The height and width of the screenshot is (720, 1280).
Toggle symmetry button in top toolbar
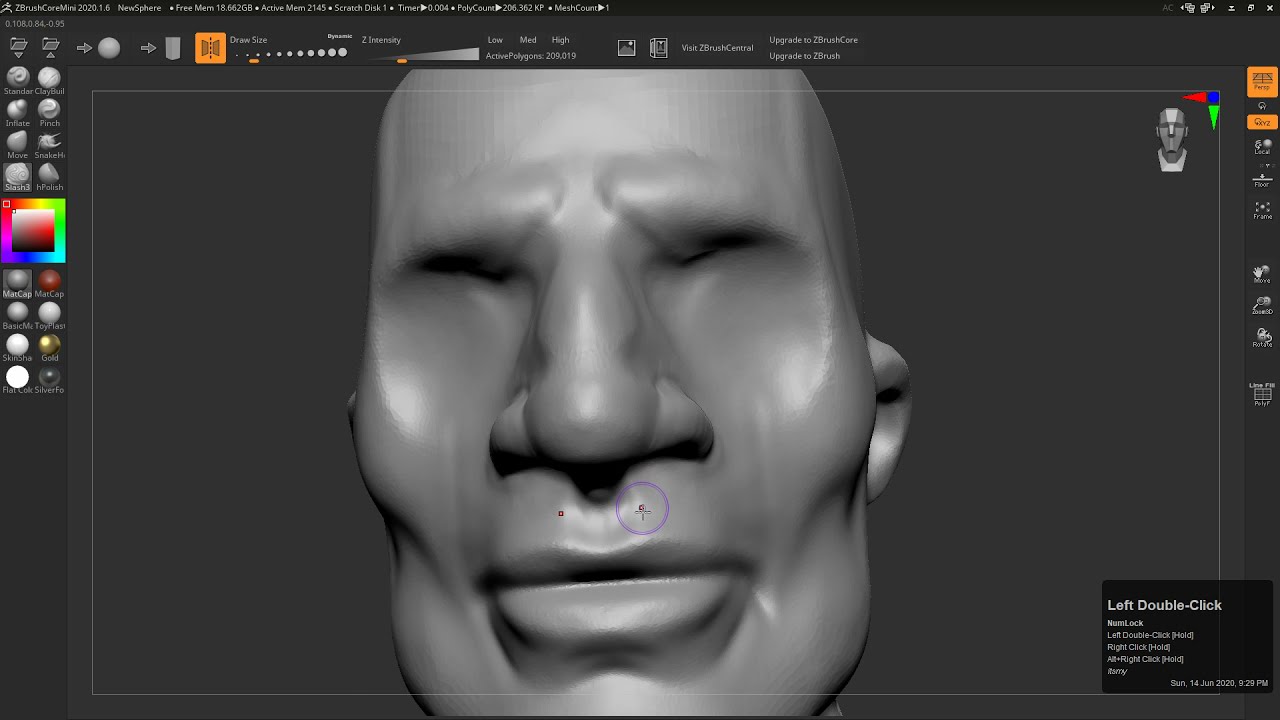(210, 47)
